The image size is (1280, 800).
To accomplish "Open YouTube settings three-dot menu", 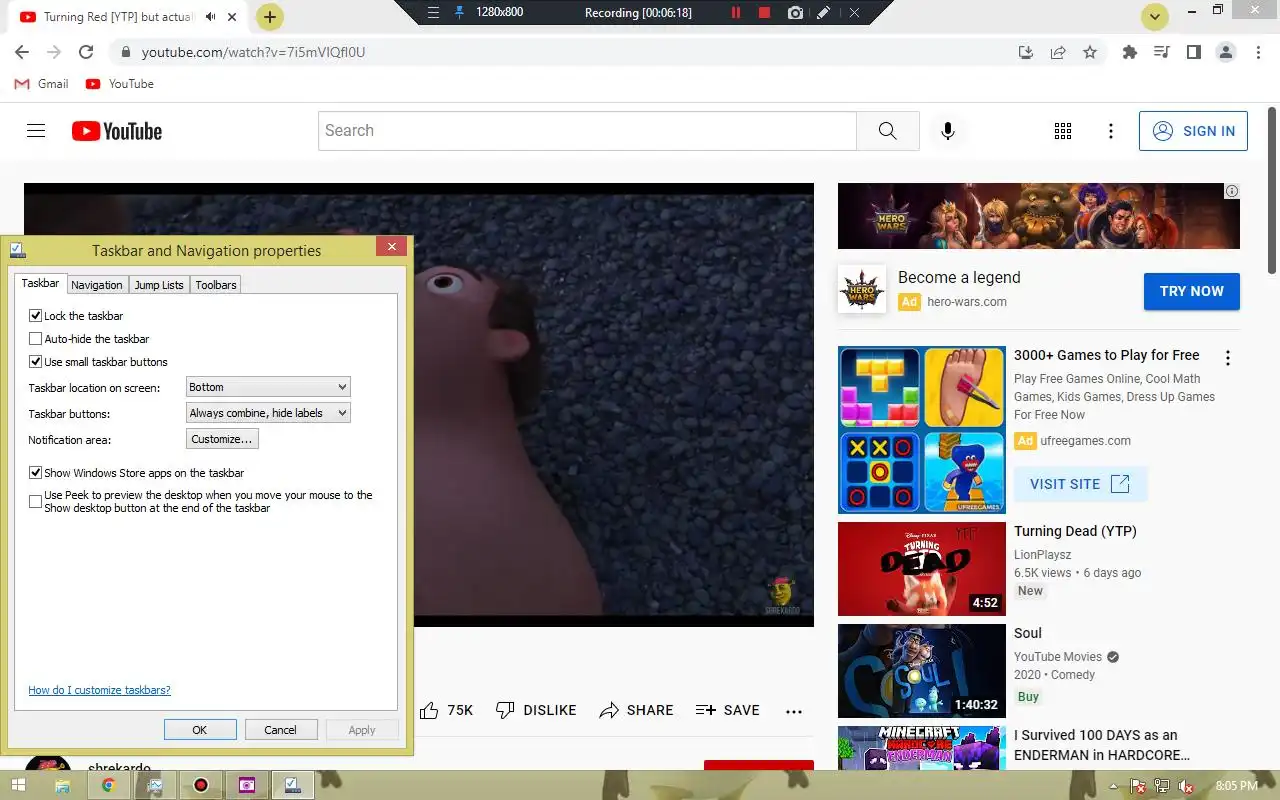I will click(1111, 131).
